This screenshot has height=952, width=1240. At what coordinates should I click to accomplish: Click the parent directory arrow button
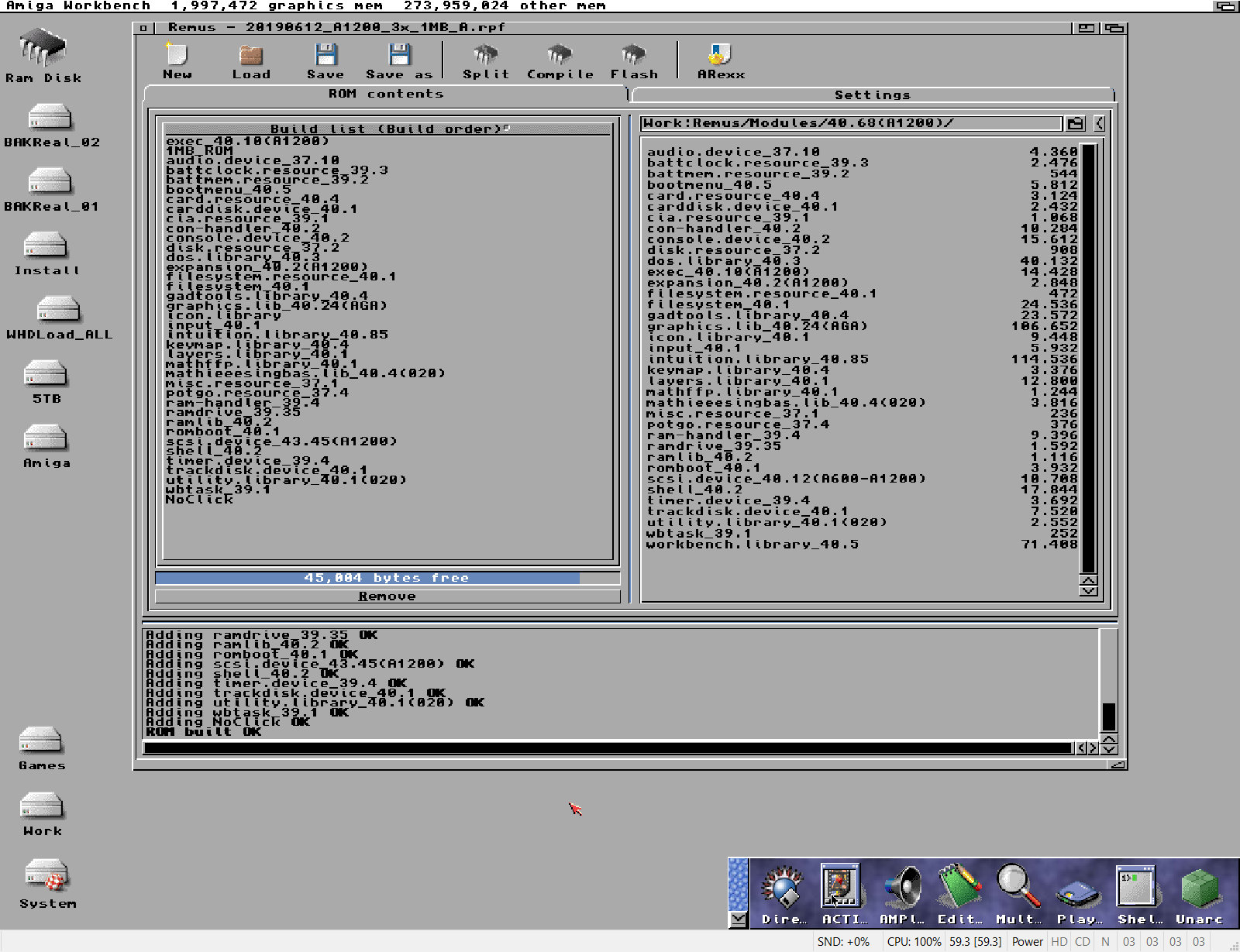point(1099,123)
